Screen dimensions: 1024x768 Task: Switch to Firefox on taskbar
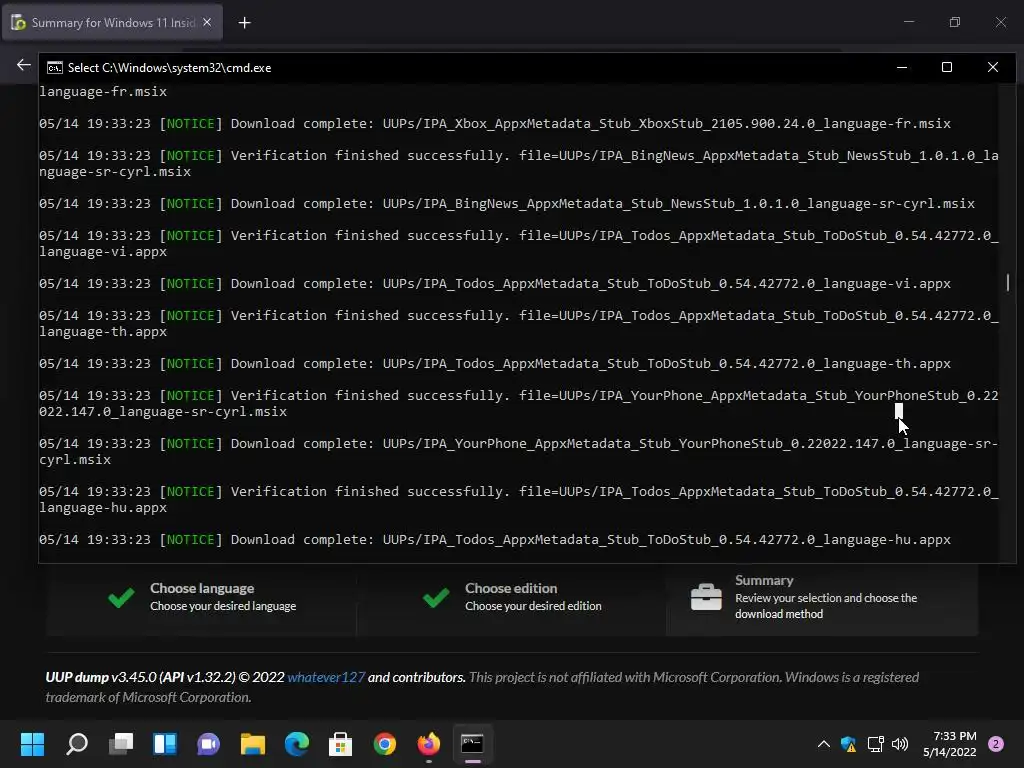428,744
